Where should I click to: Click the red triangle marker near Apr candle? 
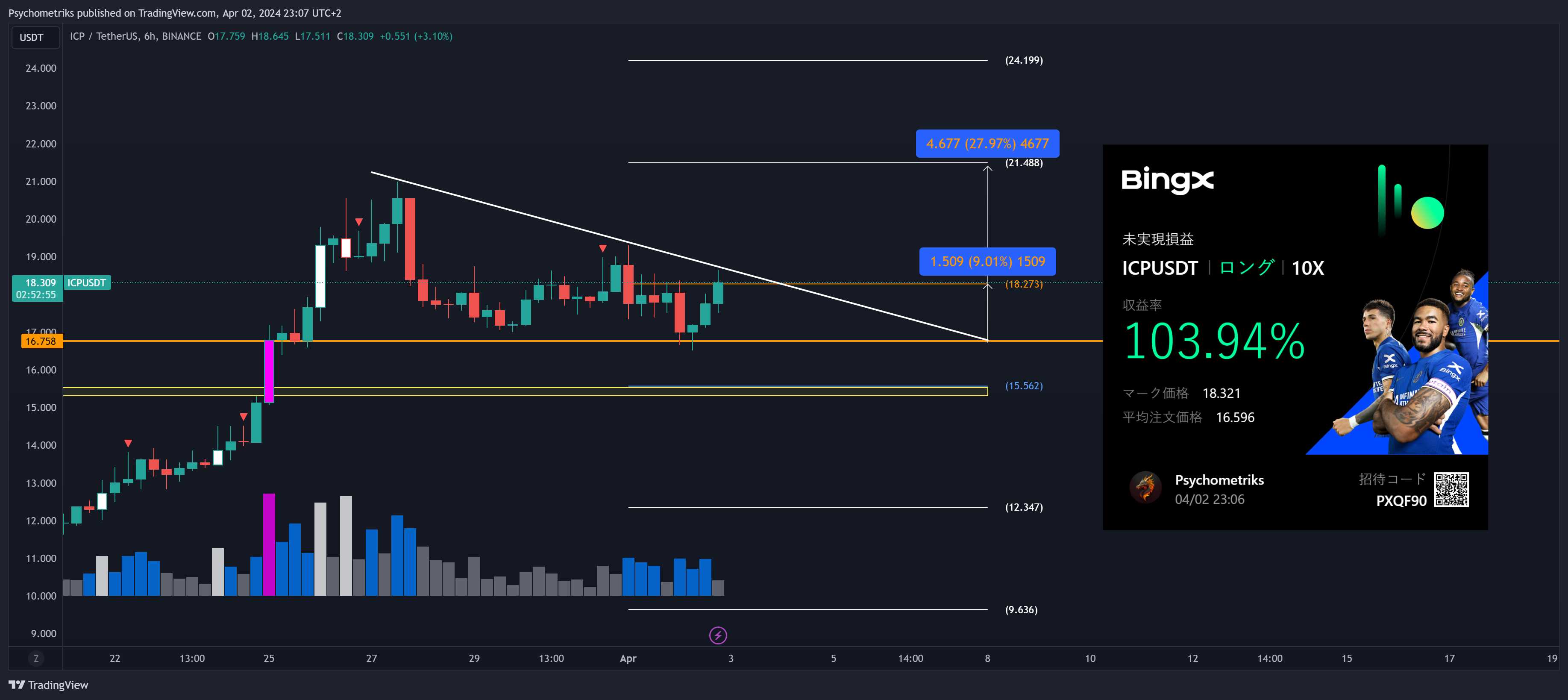602,248
